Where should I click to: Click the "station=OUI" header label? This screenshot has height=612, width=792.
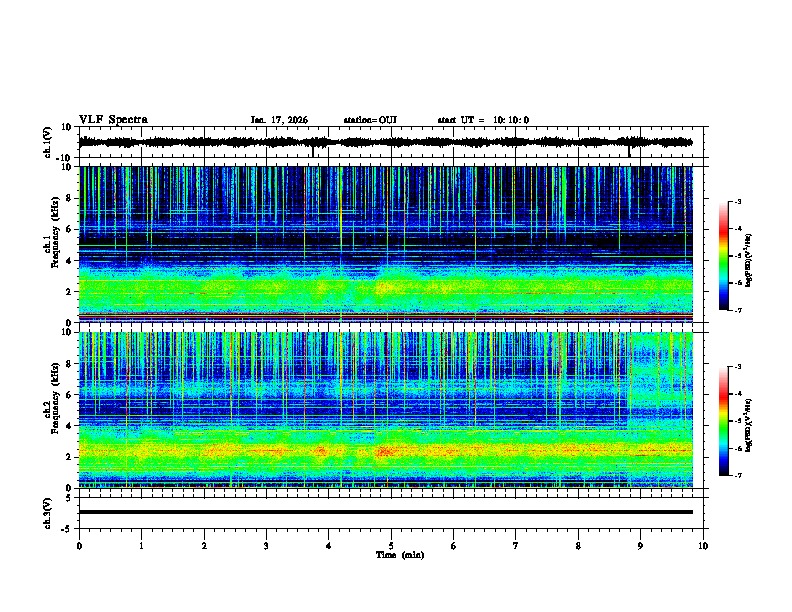[370, 120]
